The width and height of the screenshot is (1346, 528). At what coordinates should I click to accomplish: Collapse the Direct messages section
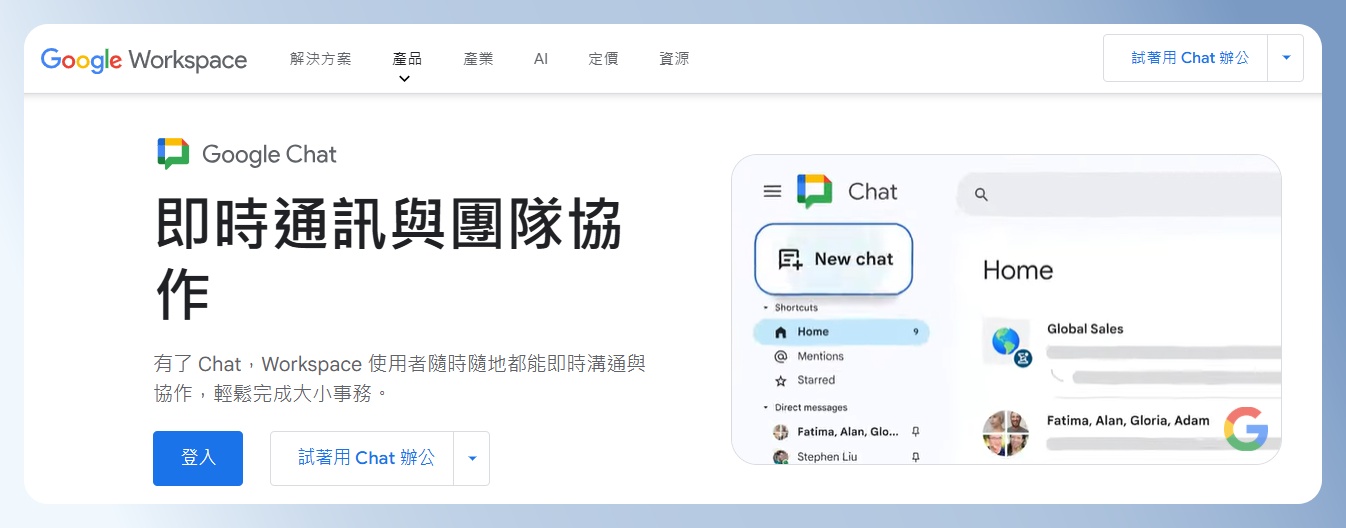(x=806, y=408)
